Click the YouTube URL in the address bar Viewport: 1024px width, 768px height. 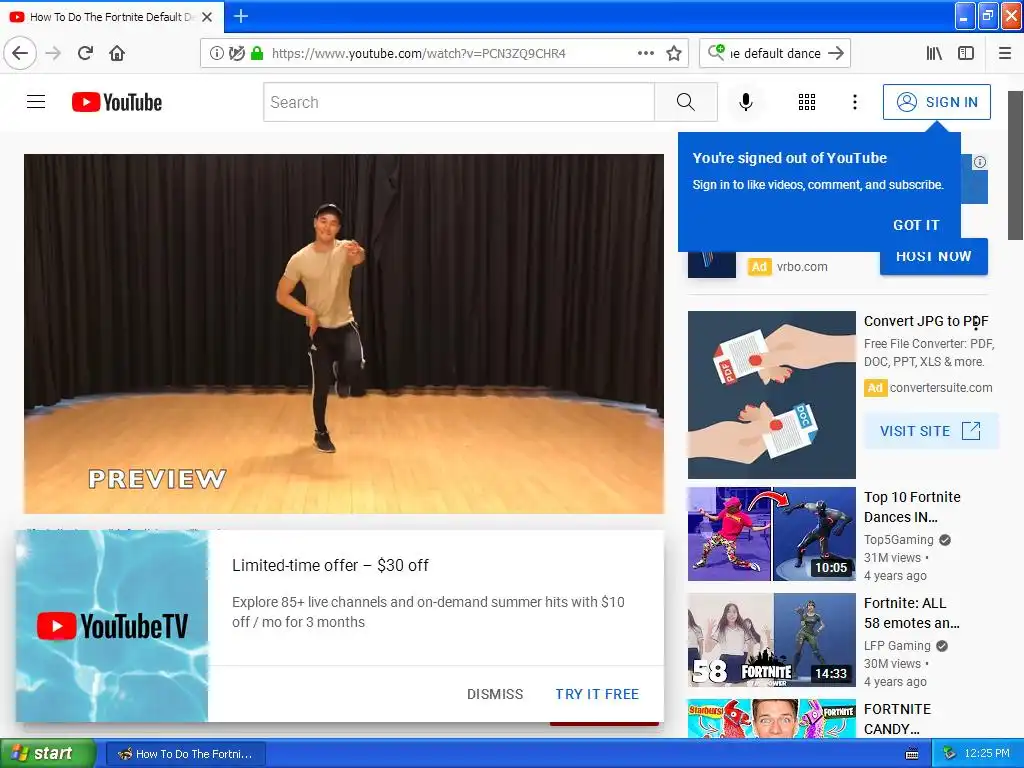pyautogui.click(x=419, y=53)
